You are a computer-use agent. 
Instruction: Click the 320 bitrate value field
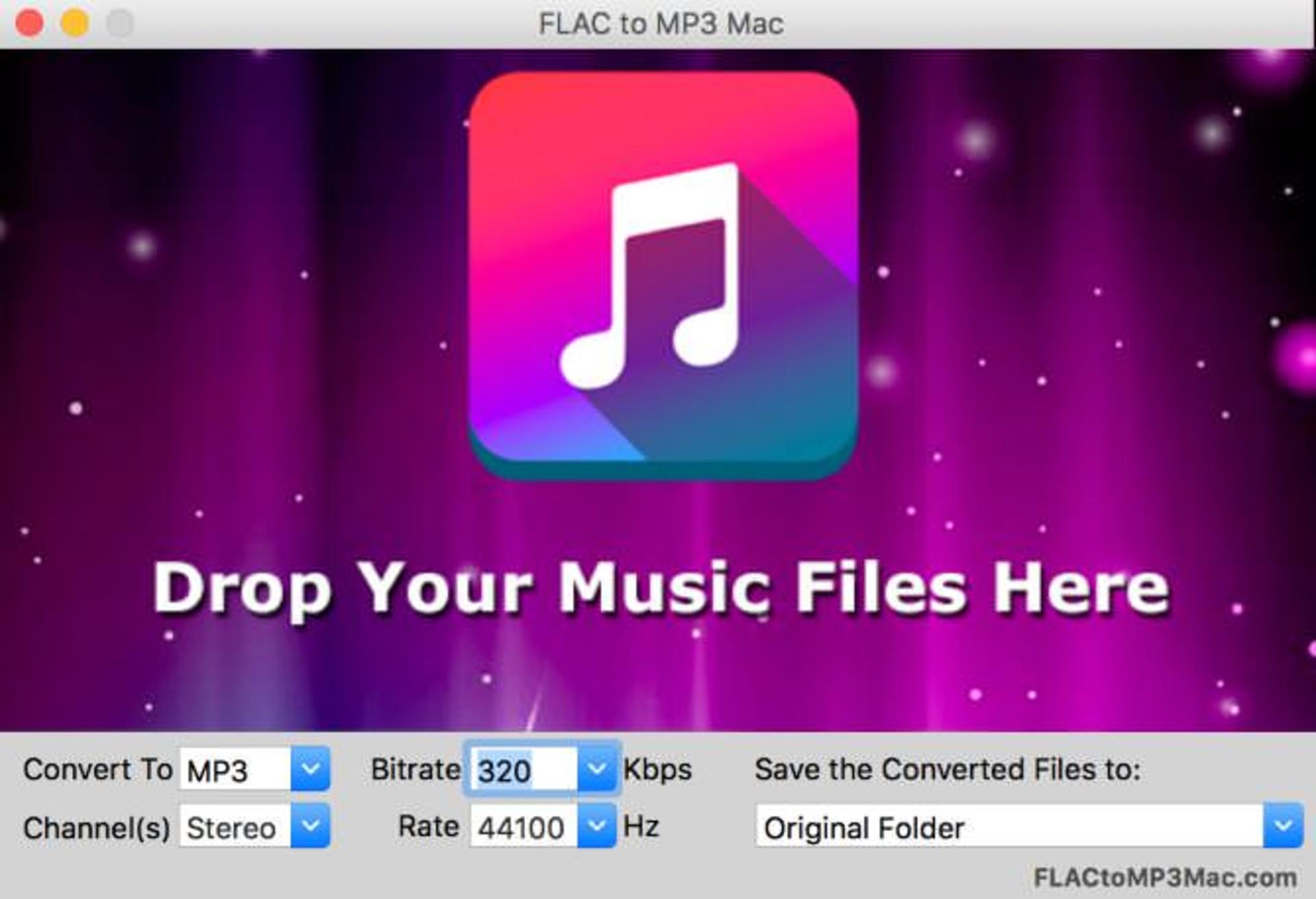pyautogui.click(x=524, y=769)
